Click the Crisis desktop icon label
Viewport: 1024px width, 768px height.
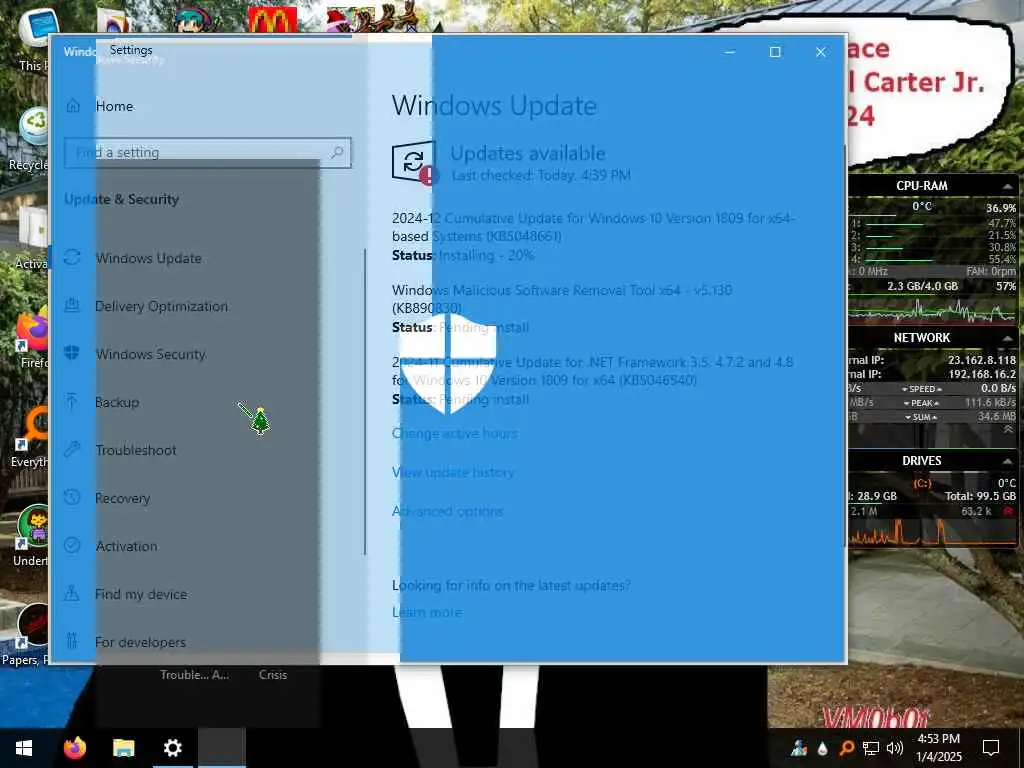pos(272,675)
